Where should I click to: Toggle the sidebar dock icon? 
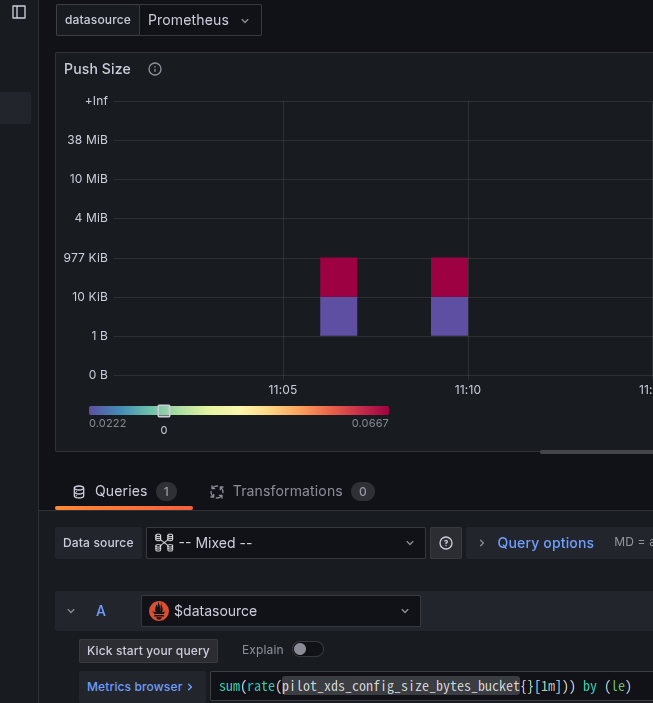point(19,12)
